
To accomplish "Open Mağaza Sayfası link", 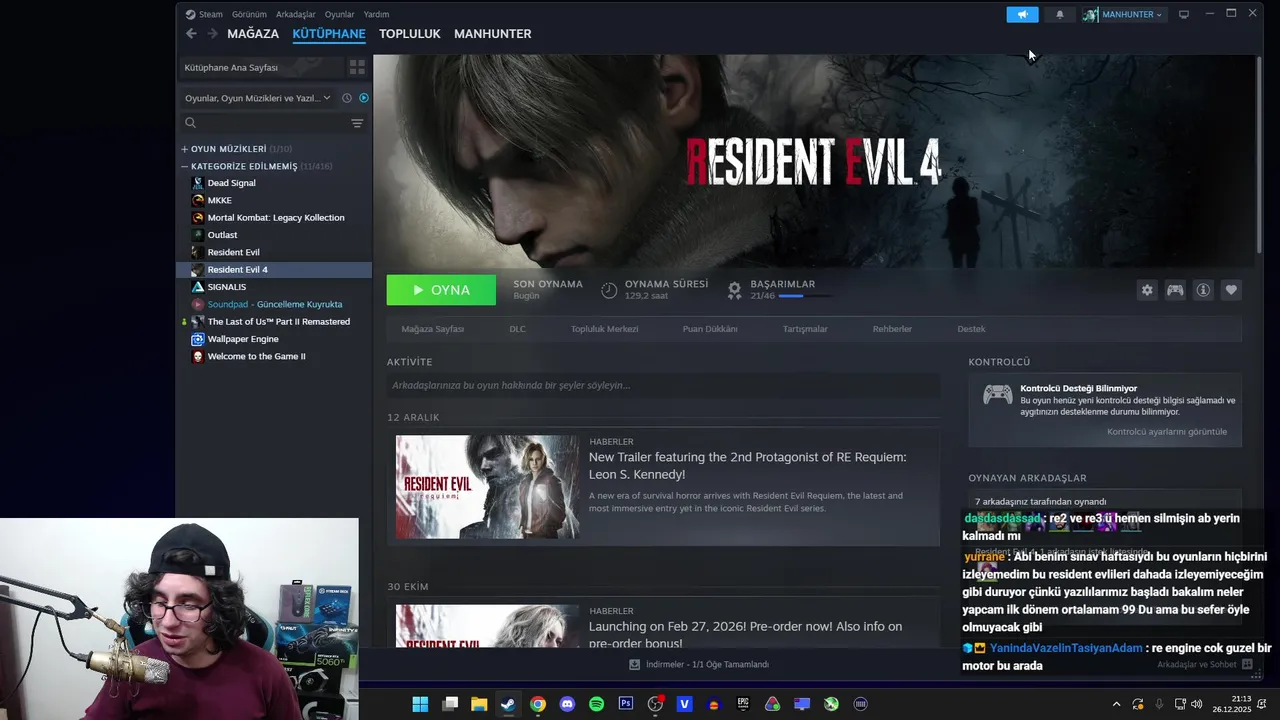I will [x=433, y=329].
